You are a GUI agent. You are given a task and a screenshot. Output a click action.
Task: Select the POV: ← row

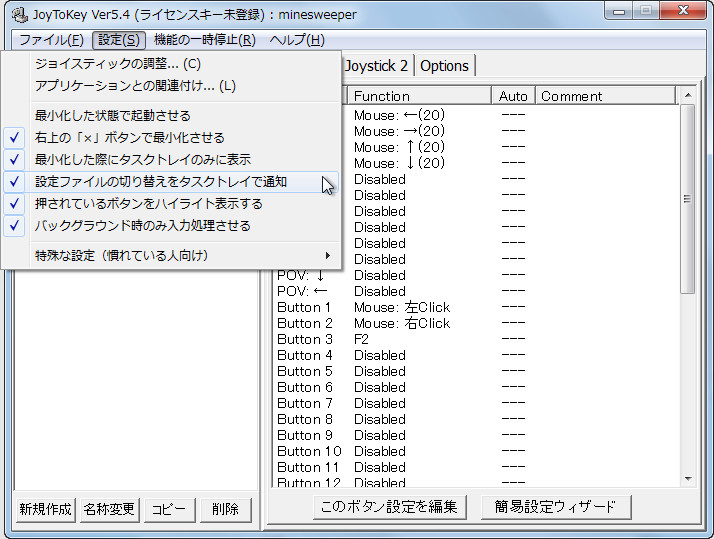(476, 291)
